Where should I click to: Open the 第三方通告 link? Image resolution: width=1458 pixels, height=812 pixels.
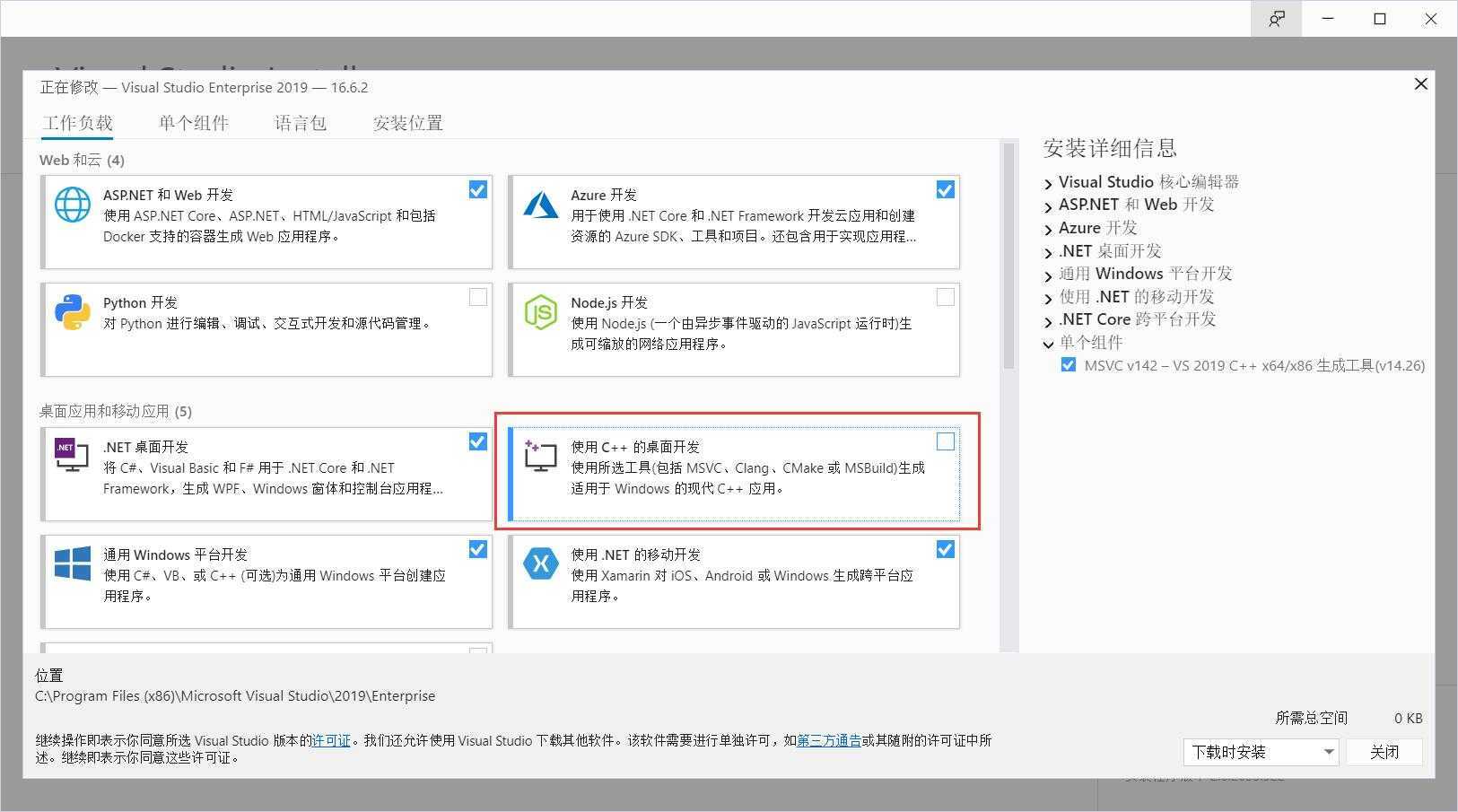[x=829, y=740]
